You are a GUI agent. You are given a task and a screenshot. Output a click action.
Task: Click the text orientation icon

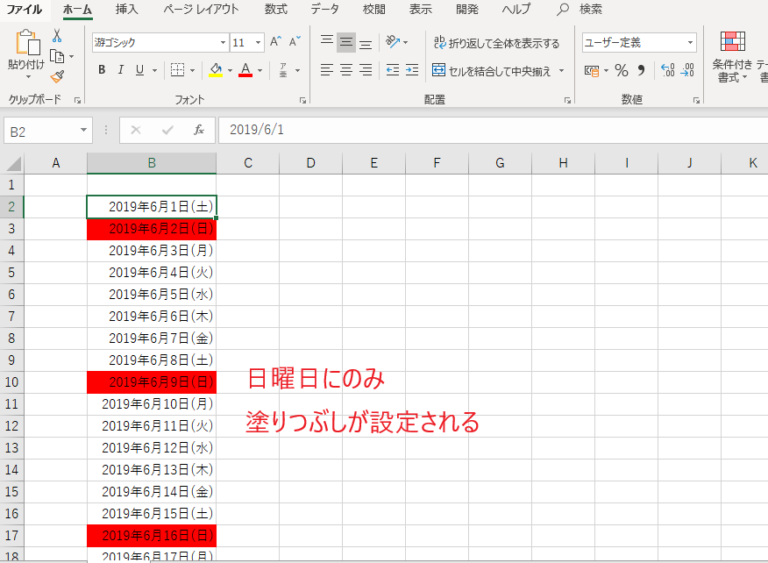tap(393, 42)
